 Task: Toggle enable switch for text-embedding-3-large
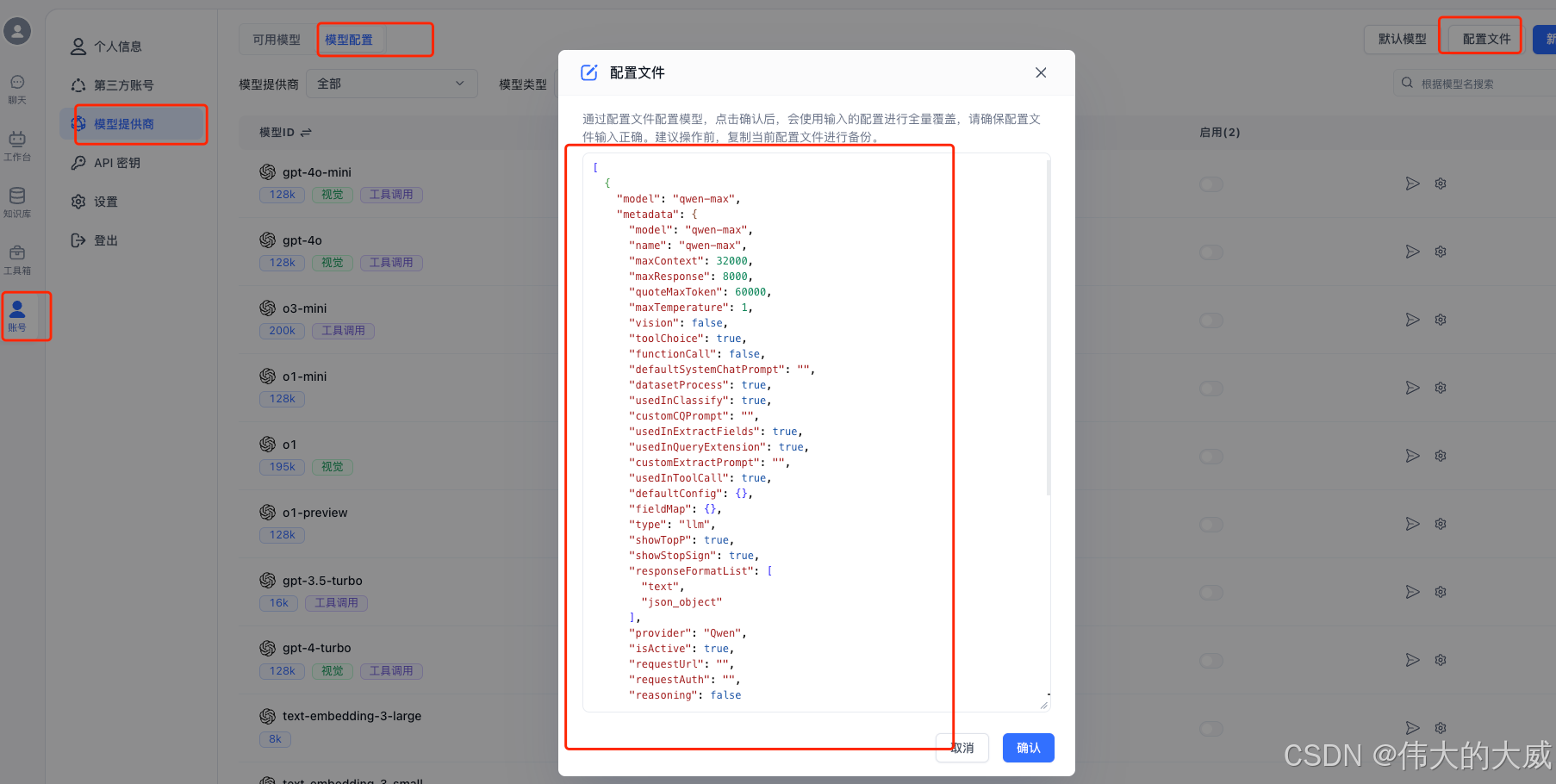[x=1211, y=729]
